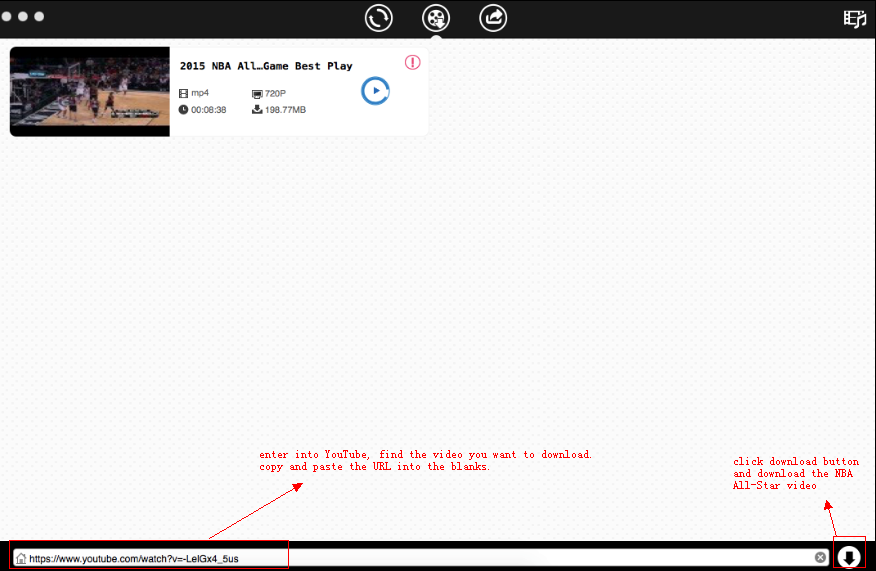Open the Share tab icon
Image resolution: width=876 pixels, height=571 pixels.
click(493, 18)
